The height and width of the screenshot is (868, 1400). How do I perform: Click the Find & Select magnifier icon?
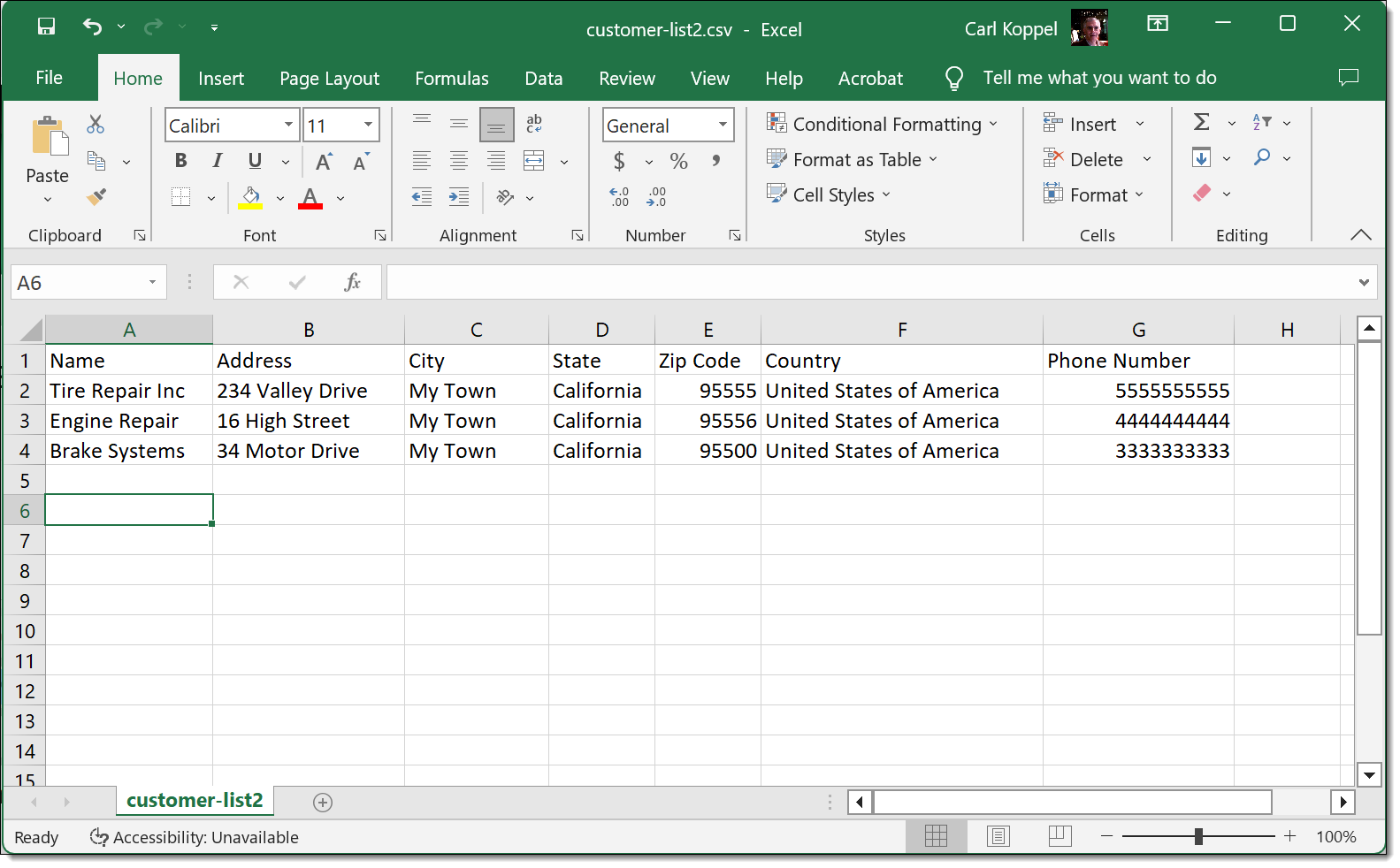point(1262,157)
